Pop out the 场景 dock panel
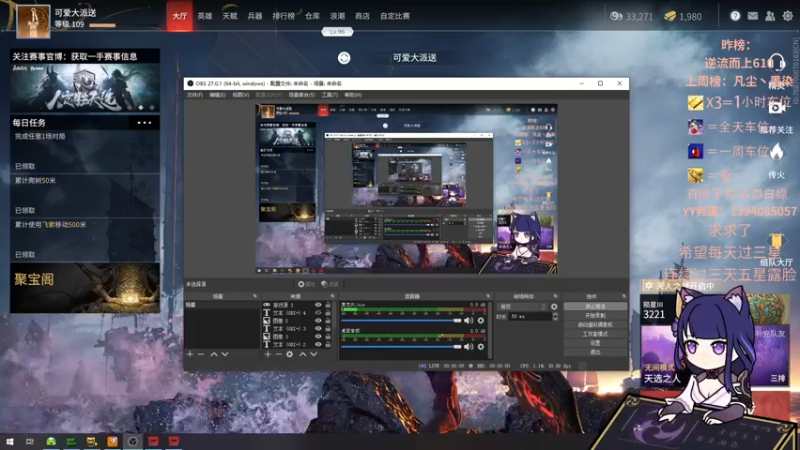This screenshot has height=450, width=800. [255, 296]
